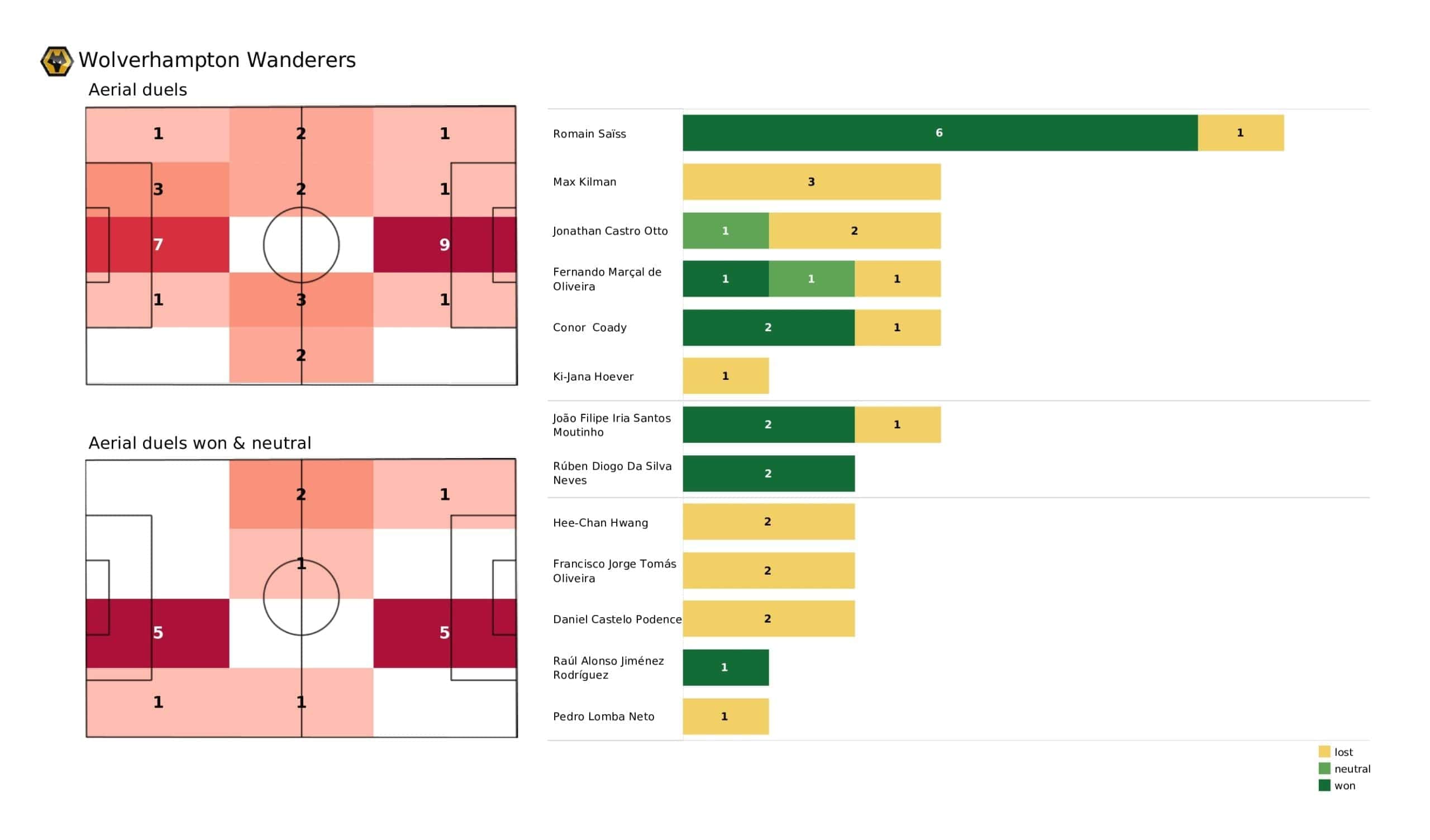Click the zone showing 9 on the Aerial duels pitch
1430x840 pixels.
tap(444, 245)
